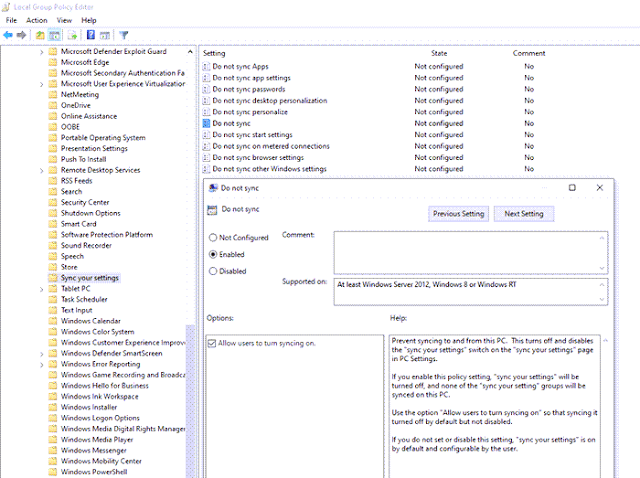Viewport: 640px width, 478px height.
Task: Click folder icon next to Microsoft Edge
Action: coord(53,62)
